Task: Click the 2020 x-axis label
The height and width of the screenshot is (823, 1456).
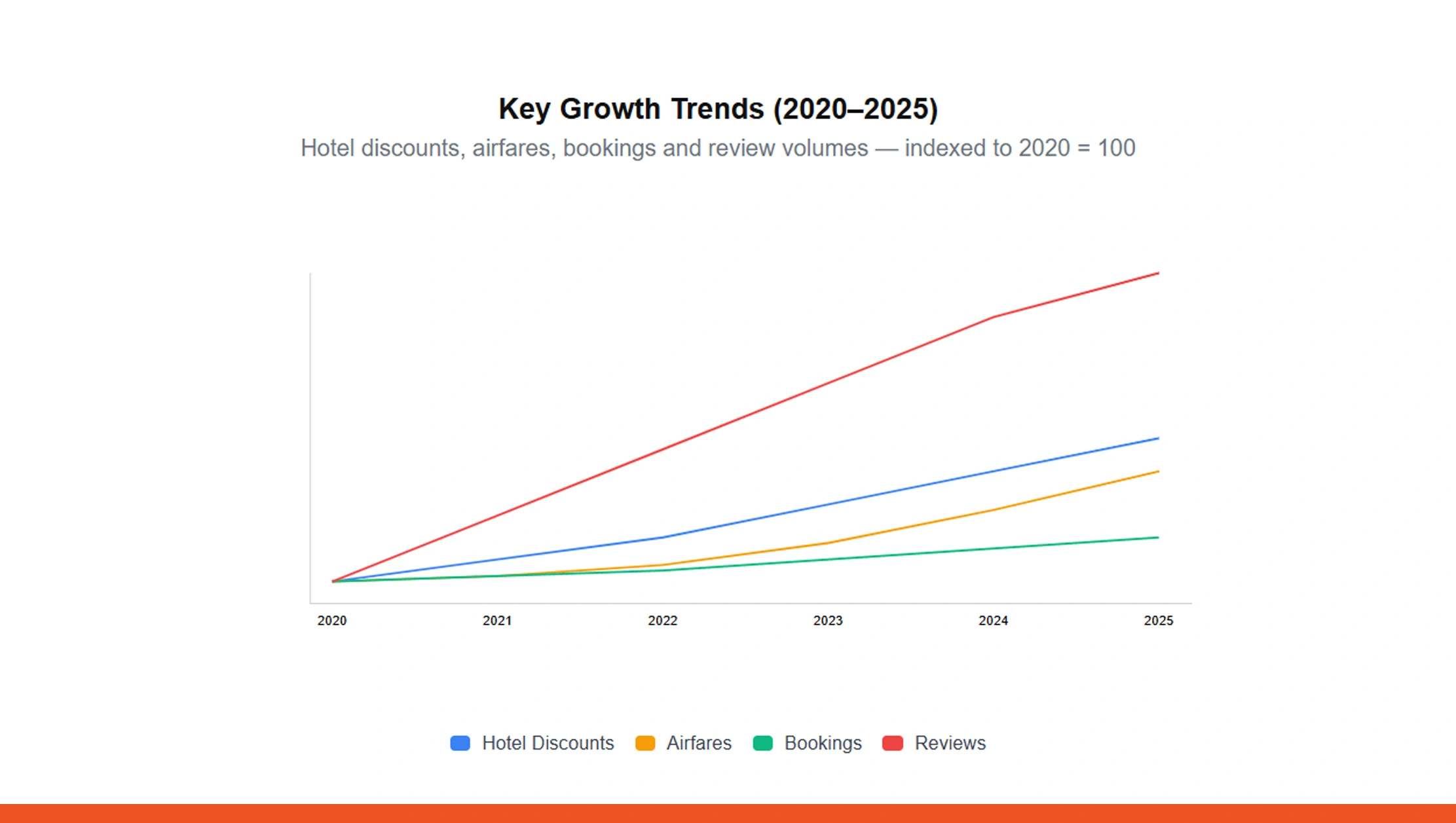Action: point(331,621)
